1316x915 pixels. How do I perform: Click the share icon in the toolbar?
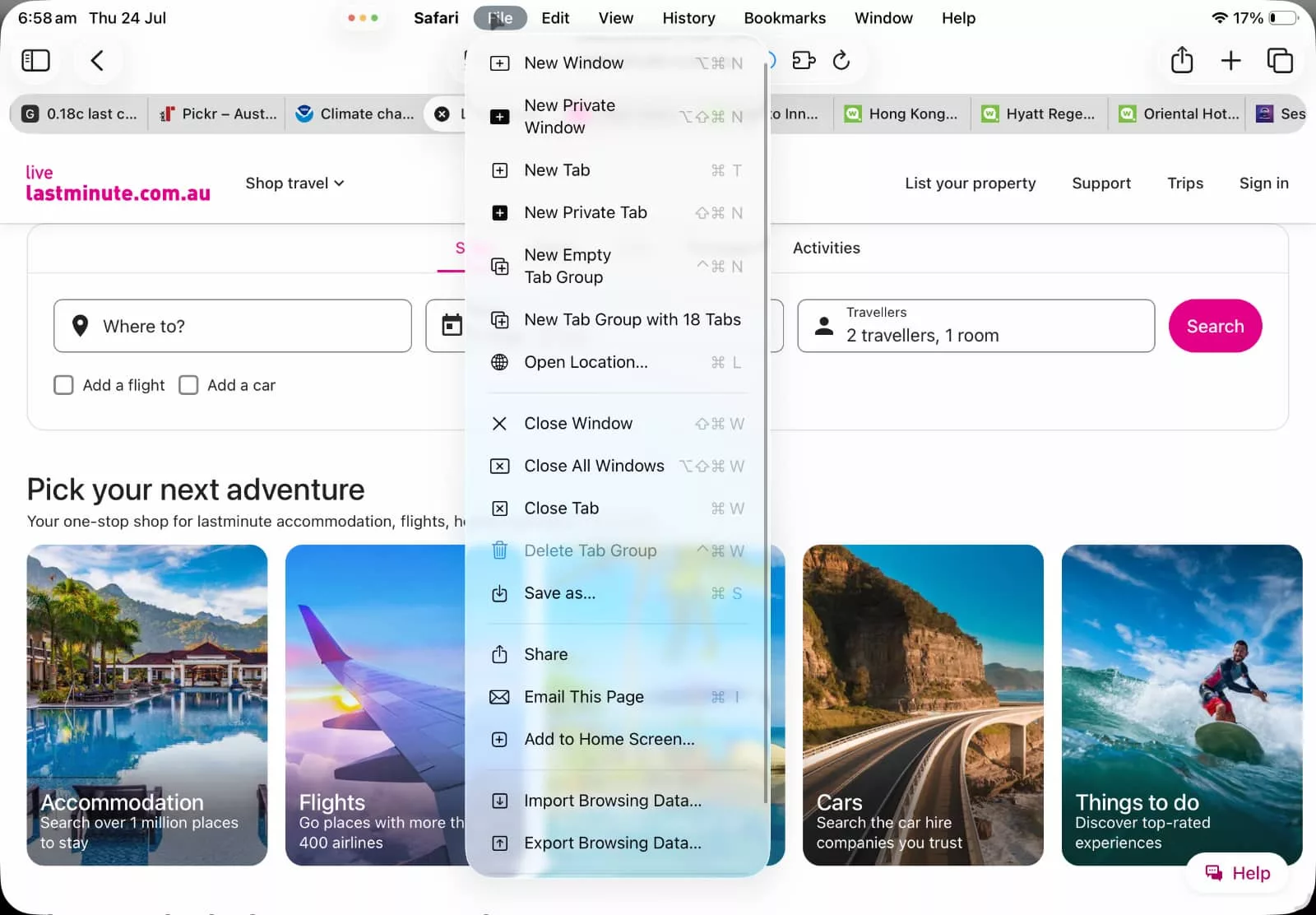[x=1182, y=60]
